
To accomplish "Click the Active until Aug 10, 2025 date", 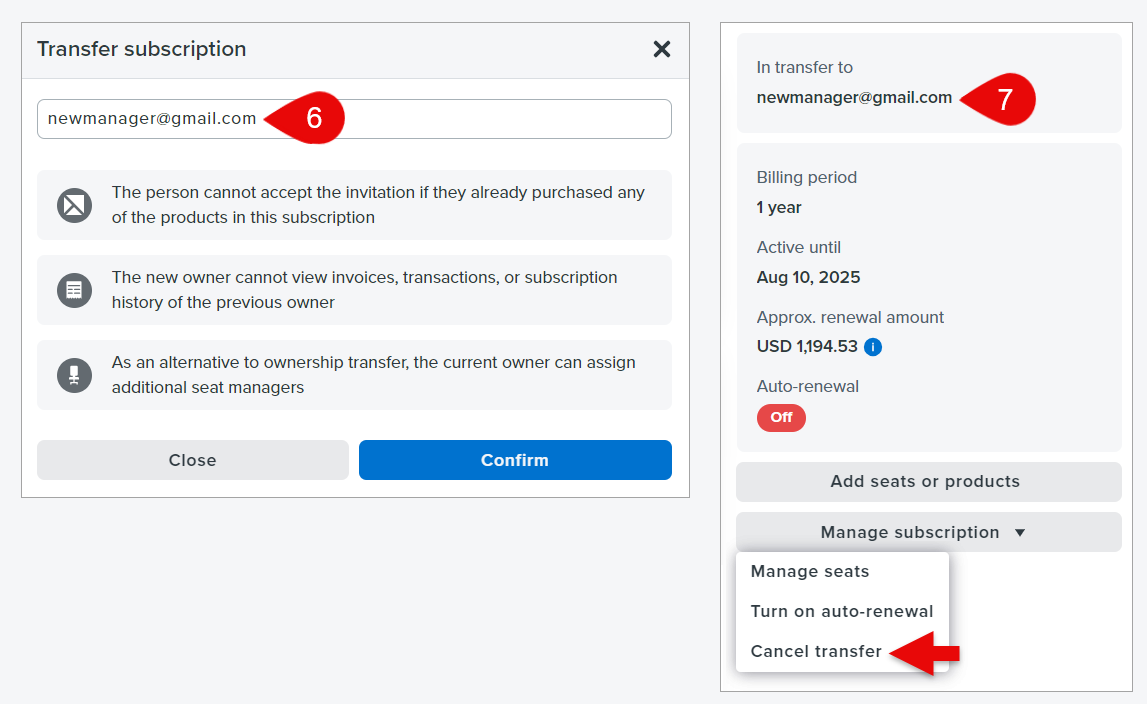I will pyautogui.click(x=808, y=278).
